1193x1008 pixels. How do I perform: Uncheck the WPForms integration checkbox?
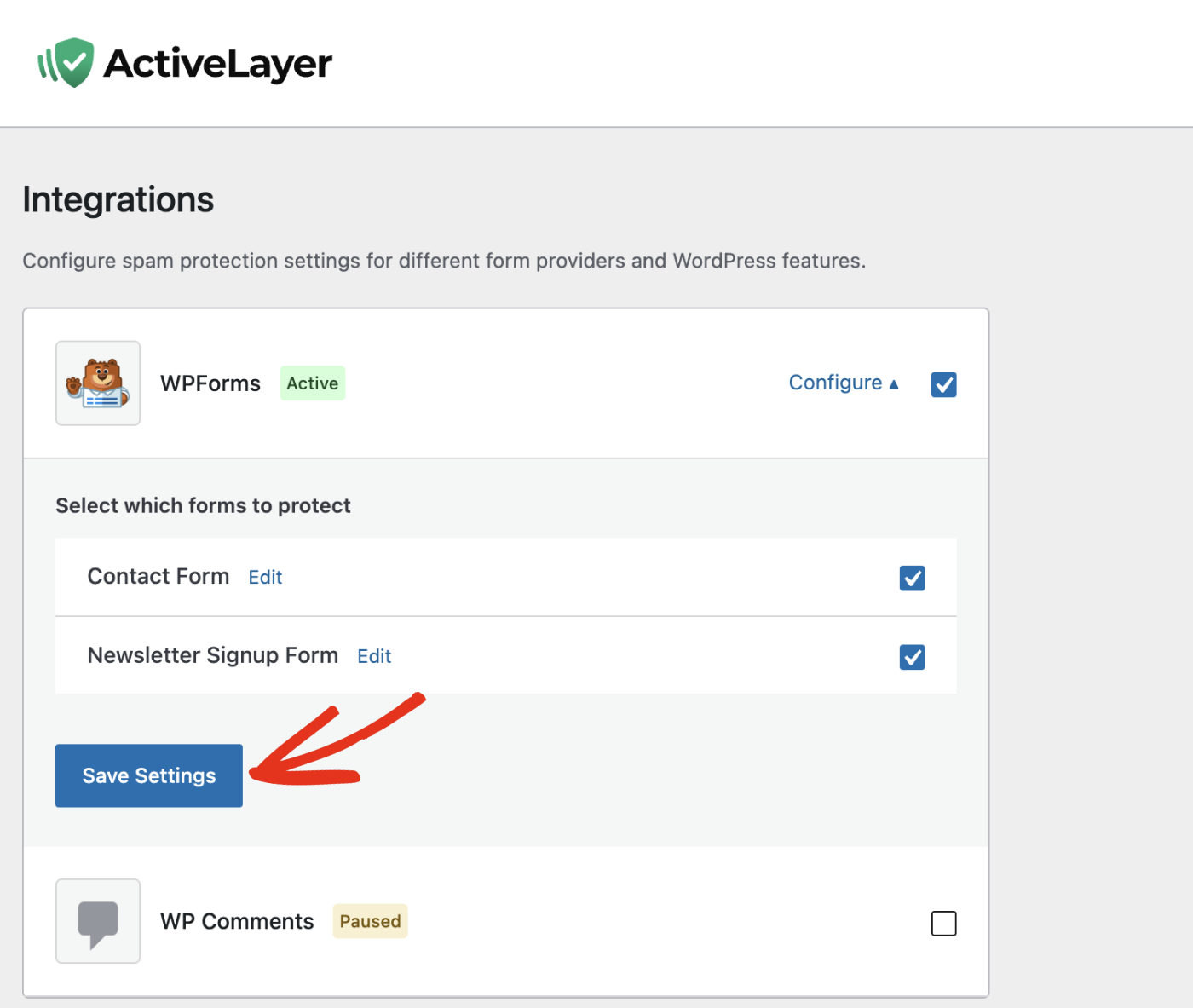943,384
